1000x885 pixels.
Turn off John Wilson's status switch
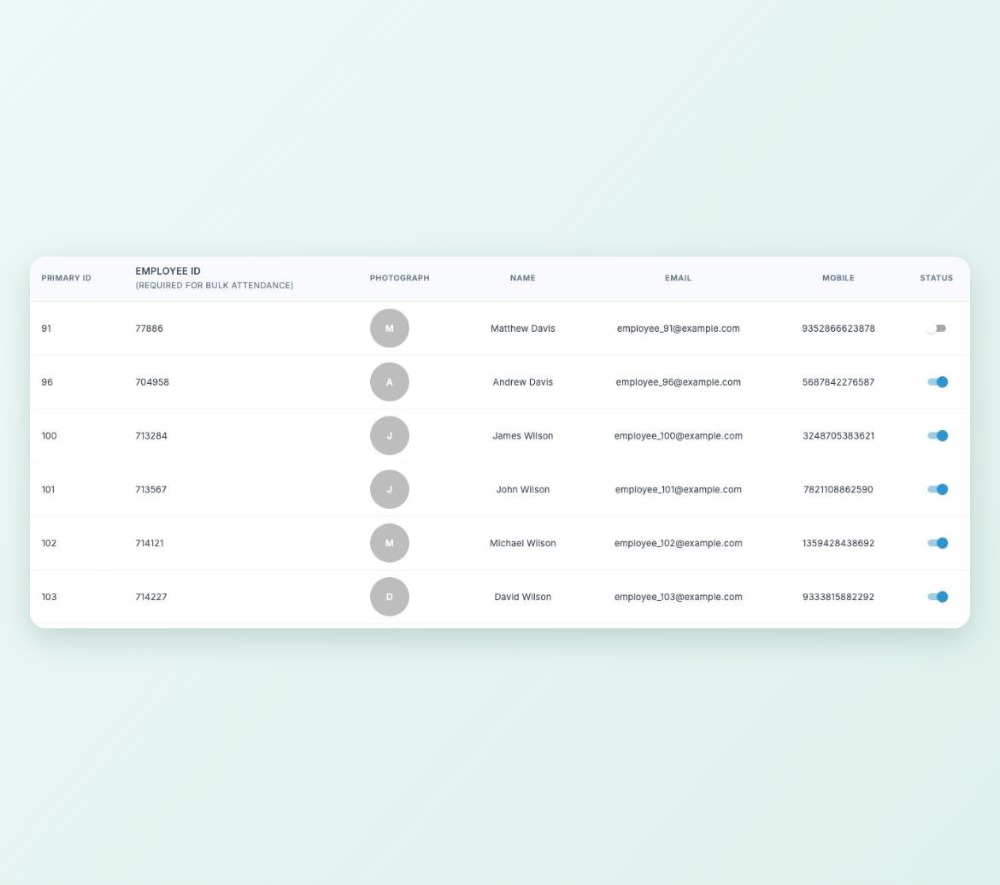(938, 489)
